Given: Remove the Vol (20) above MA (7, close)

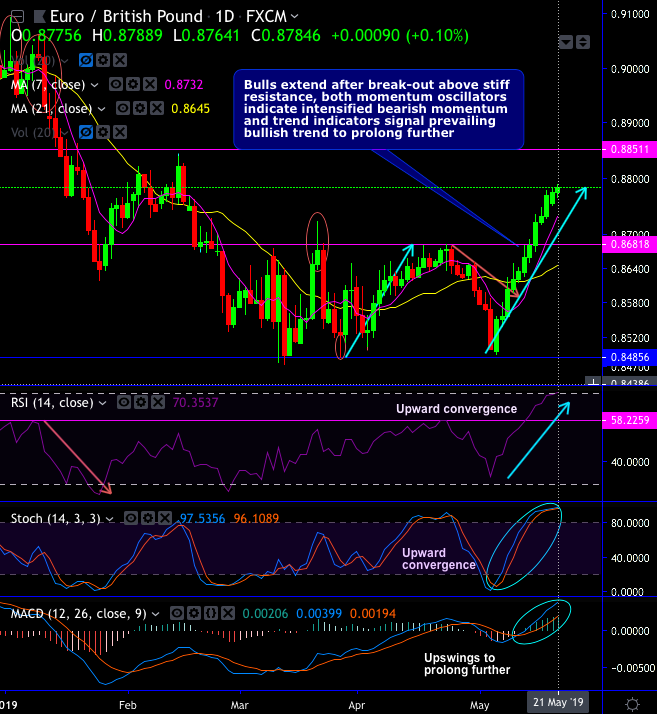Looking at the screenshot, I should coord(120,60).
